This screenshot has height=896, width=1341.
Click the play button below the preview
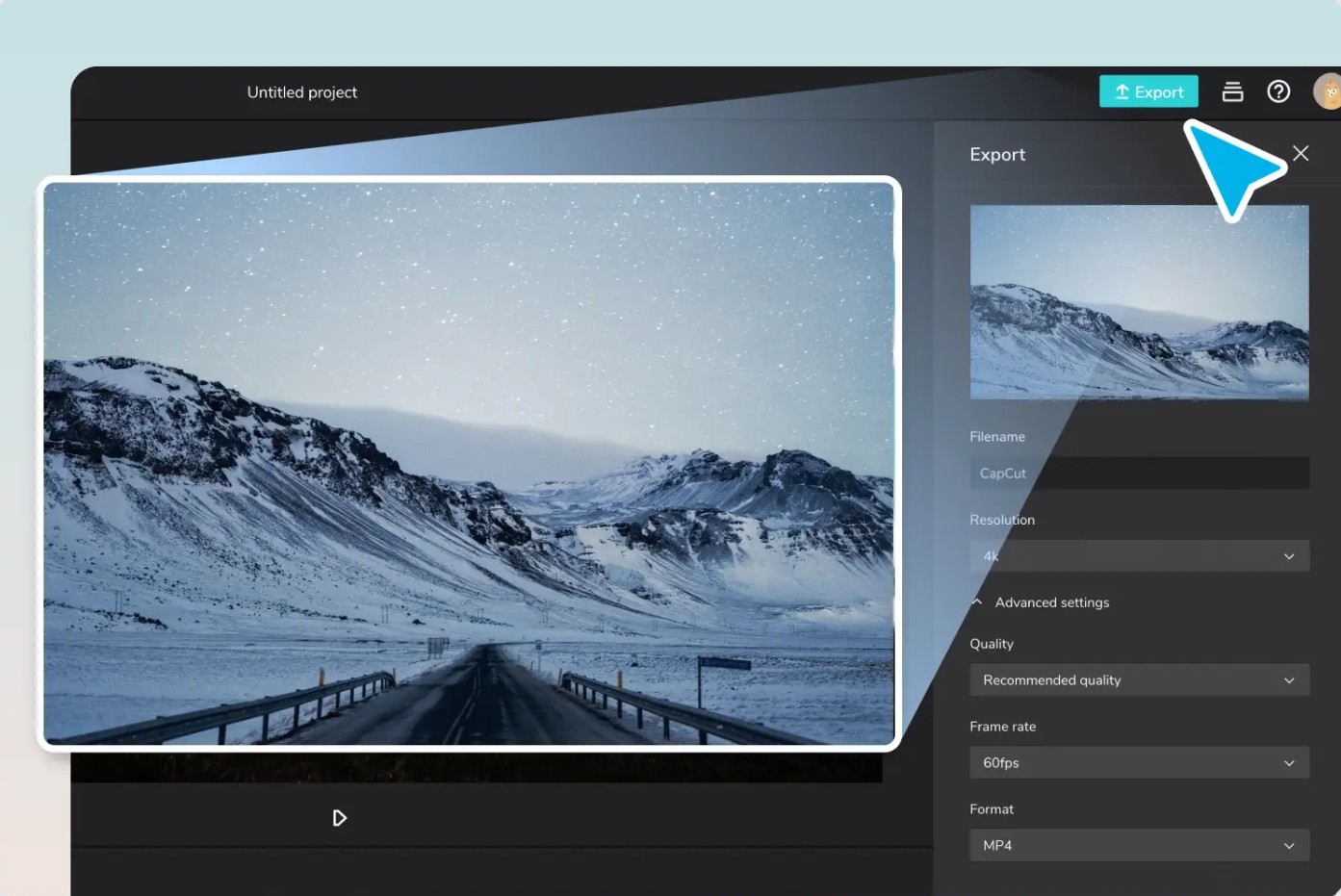point(339,818)
